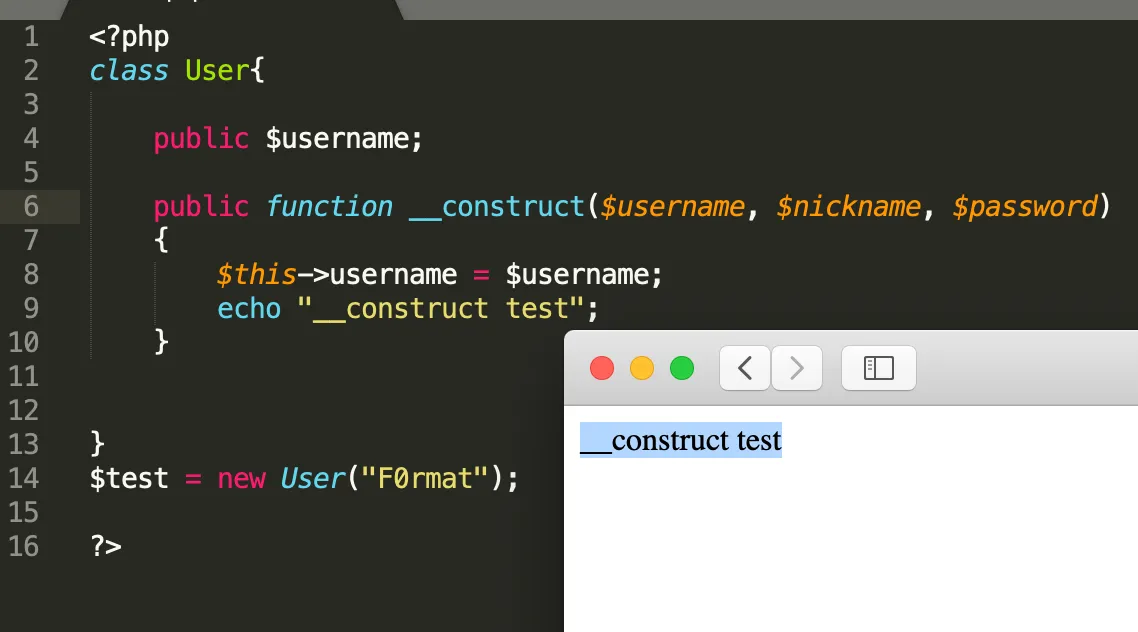Screen dimensions: 1138x632
Task: Click the "function" keyword on line 6
Action: pos(329,207)
